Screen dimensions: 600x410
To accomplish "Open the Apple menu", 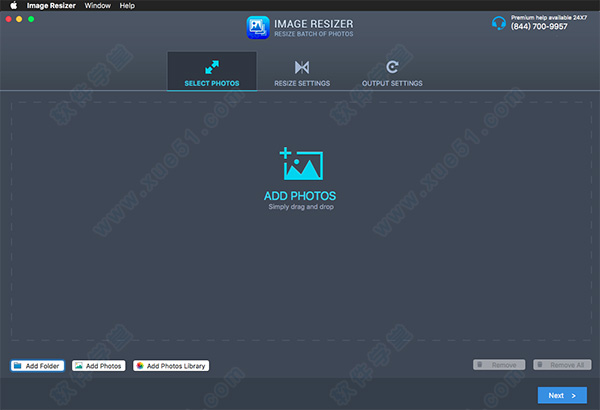I will [14, 5].
